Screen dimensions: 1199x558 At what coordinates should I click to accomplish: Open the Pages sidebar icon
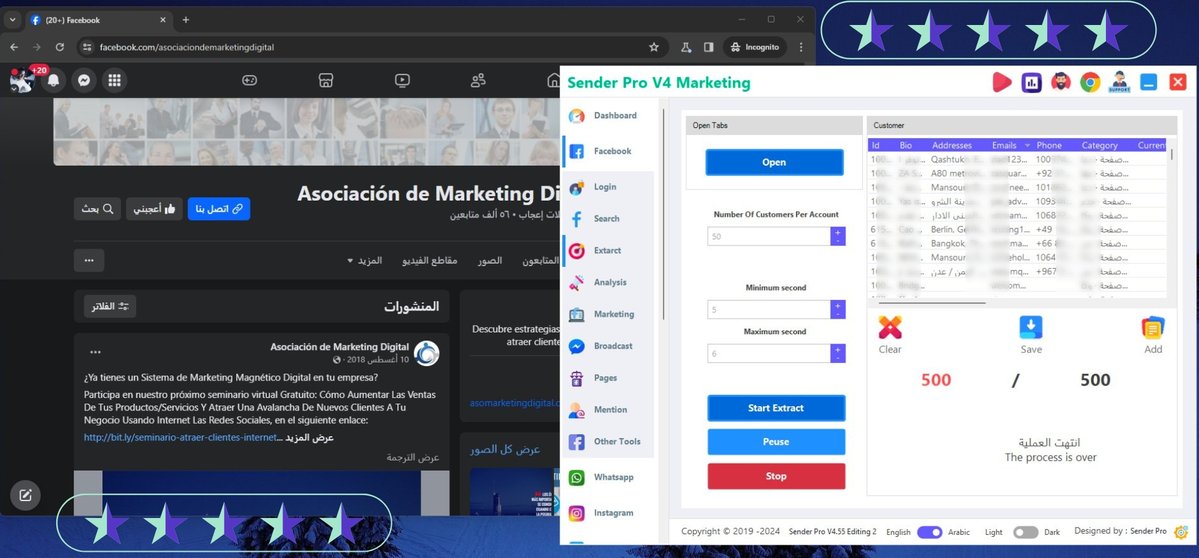pyautogui.click(x=577, y=378)
